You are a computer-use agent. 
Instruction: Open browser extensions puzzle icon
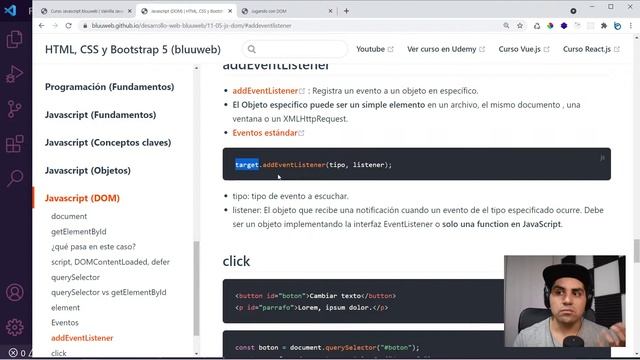(x=604, y=26)
